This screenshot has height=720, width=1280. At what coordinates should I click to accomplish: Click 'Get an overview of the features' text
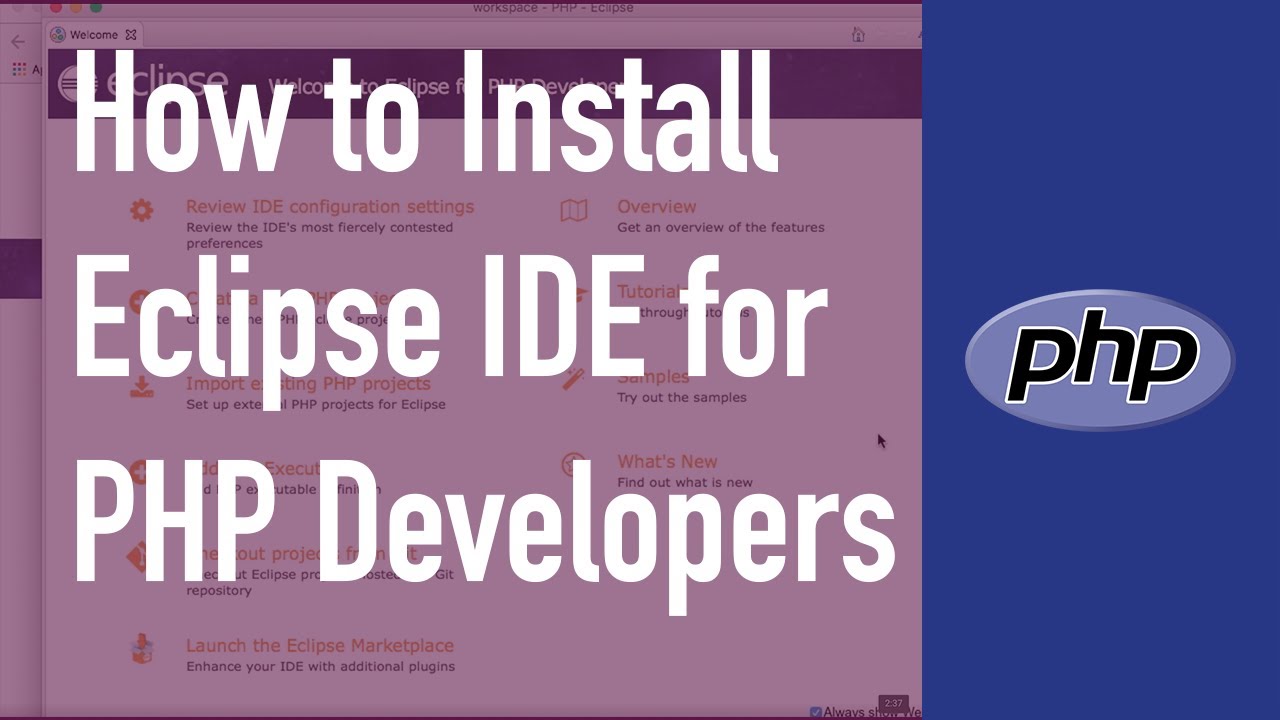tap(721, 227)
